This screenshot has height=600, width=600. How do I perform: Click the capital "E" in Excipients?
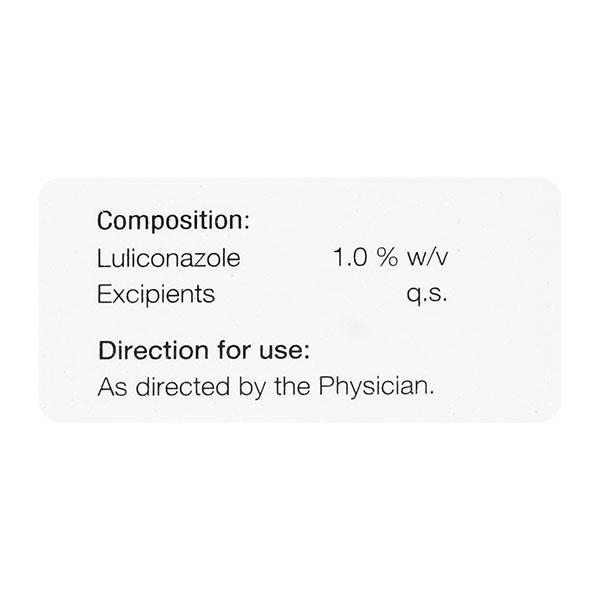coord(102,295)
